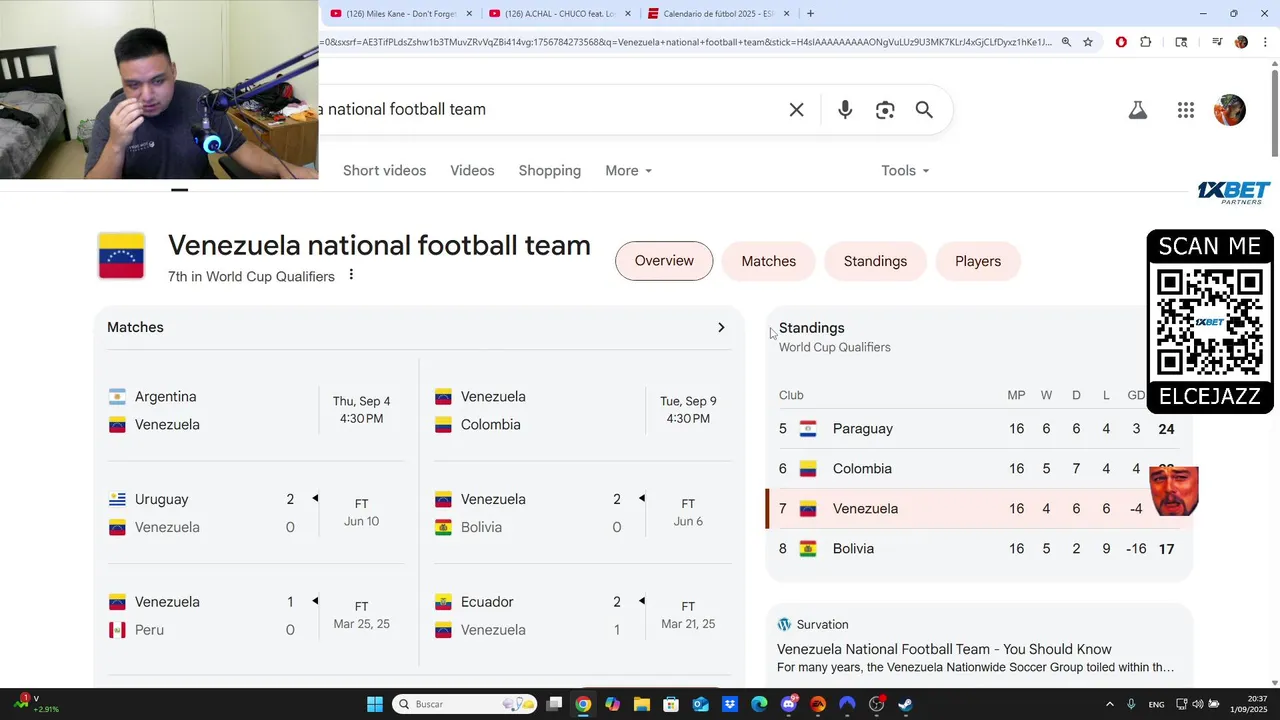
Task: Select the Players chip
Action: click(978, 261)
